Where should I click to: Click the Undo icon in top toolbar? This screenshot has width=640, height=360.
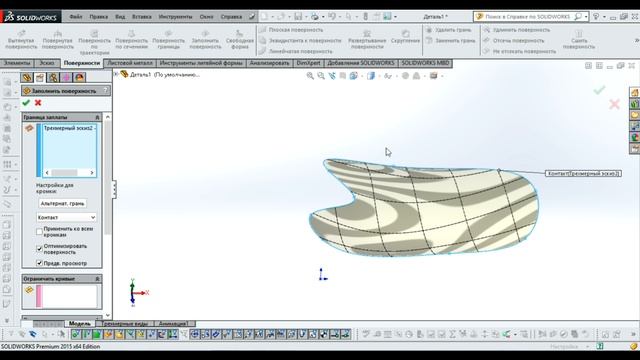[x=332, y=16]
